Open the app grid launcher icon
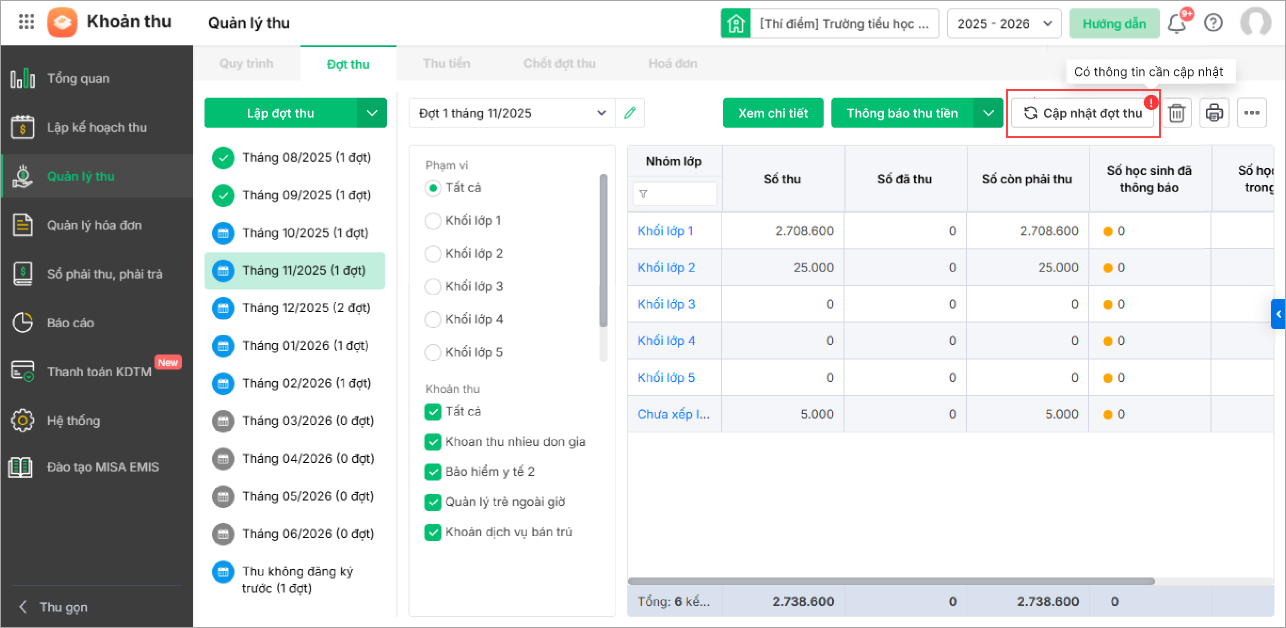 (27, 22)
